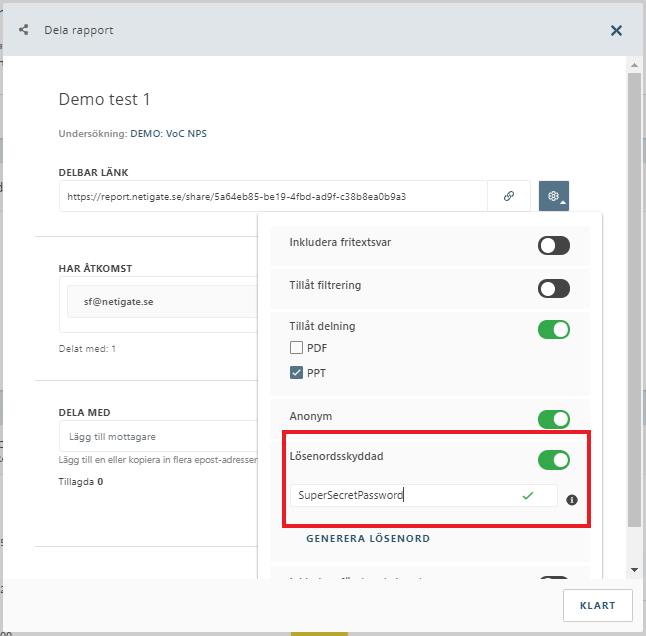646x636 pixels.
Task: Check the PDF checkbox
Action: [x=296, y=348]
